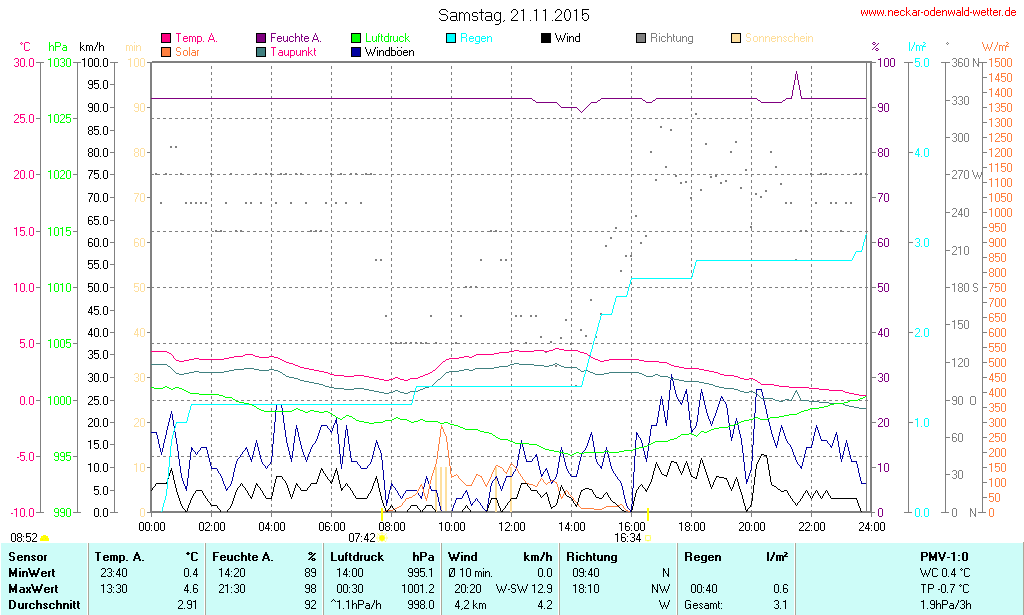Click the Regen Gesamt value 3.1
This screenshot has height=615, width=1024.
(779, 604)
